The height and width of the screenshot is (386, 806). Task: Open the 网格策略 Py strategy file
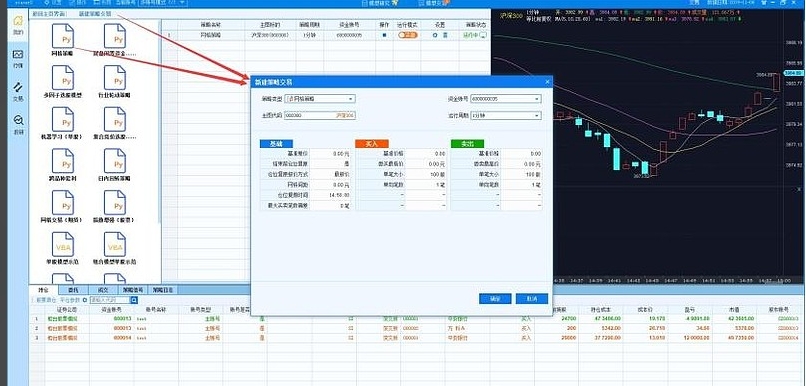tap(63, 40)
